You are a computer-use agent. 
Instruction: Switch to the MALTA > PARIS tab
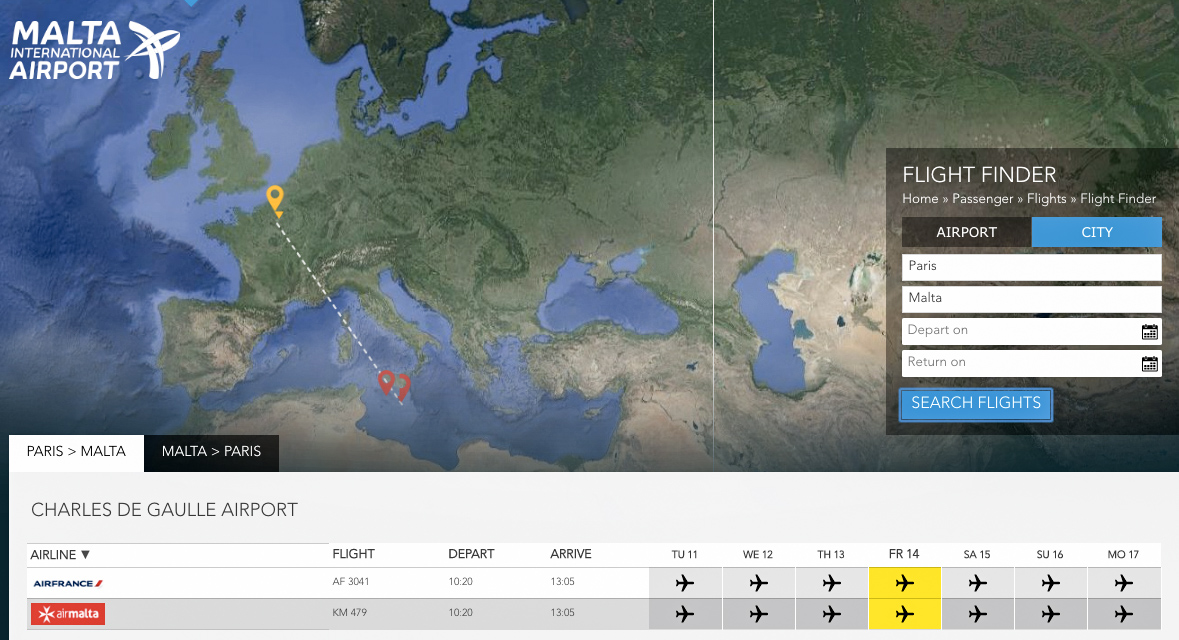tap(211, 452)
